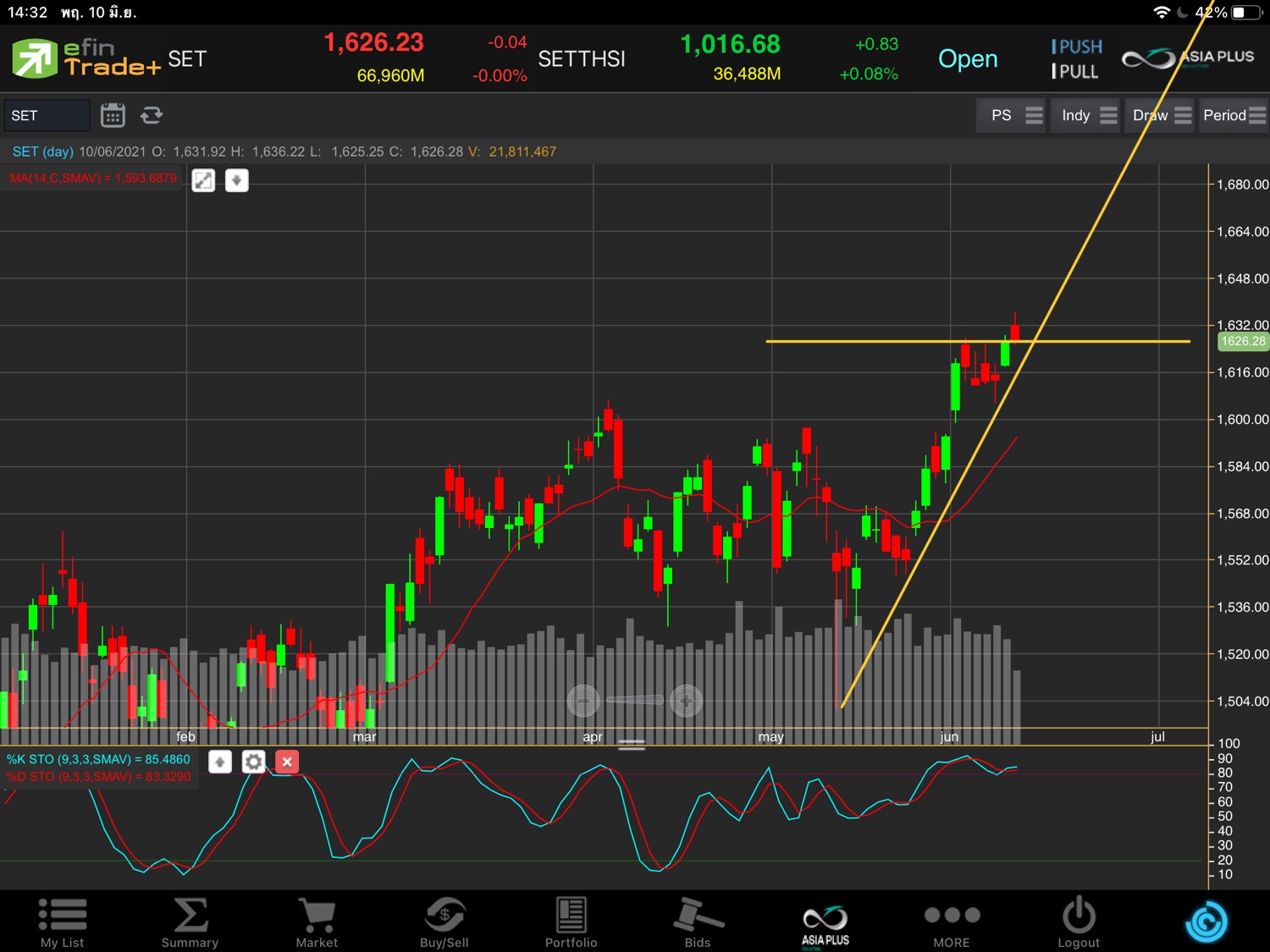Viewport: 1270px width, 952px height.
Task: Zoom in the chart with plus control
Action: [x=686, y=701]
